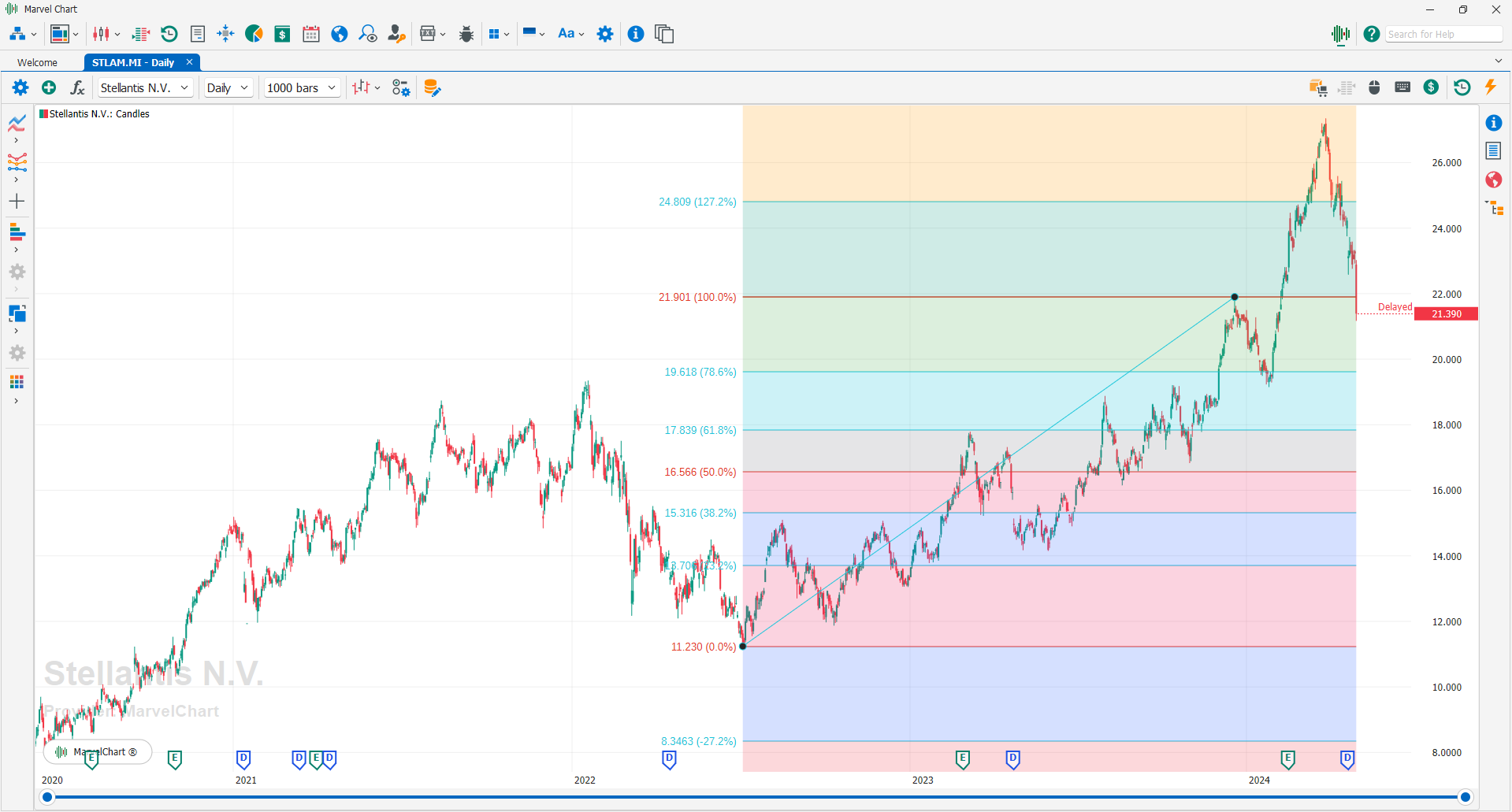
Task: Click the blue overlapping squares tool
Action: [x=17, y=313]
